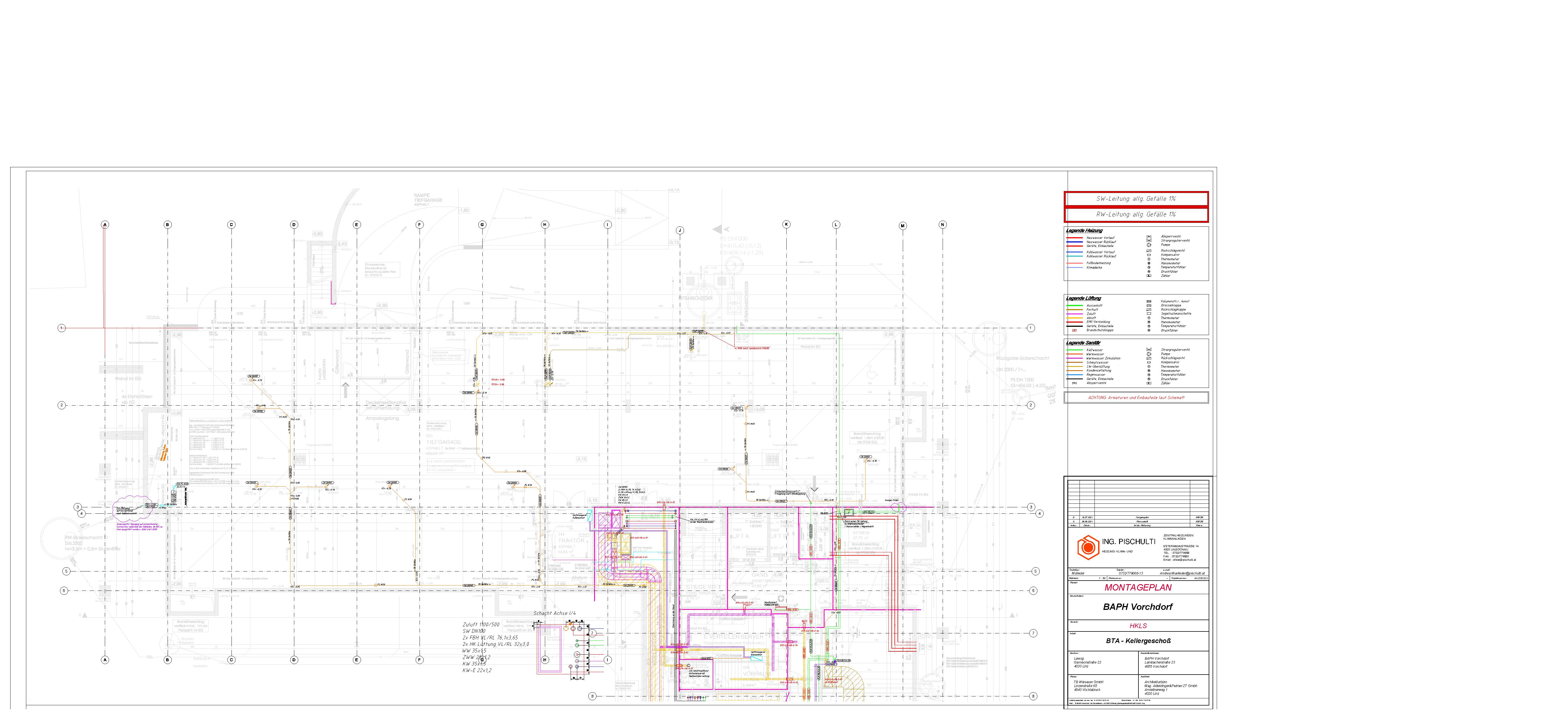The width and height of the screenshot is (1568, 713).
Task: Click the Heizwasser Rücklauf blue line sample
Action: (x=1074, y=242)
